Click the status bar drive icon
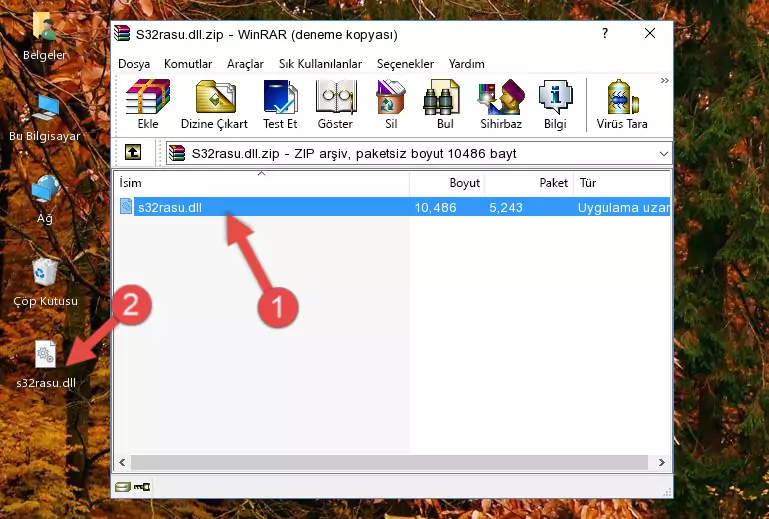The height and width of the screenshot is (519, 769). pyautogui.click(x=123, y=487)
